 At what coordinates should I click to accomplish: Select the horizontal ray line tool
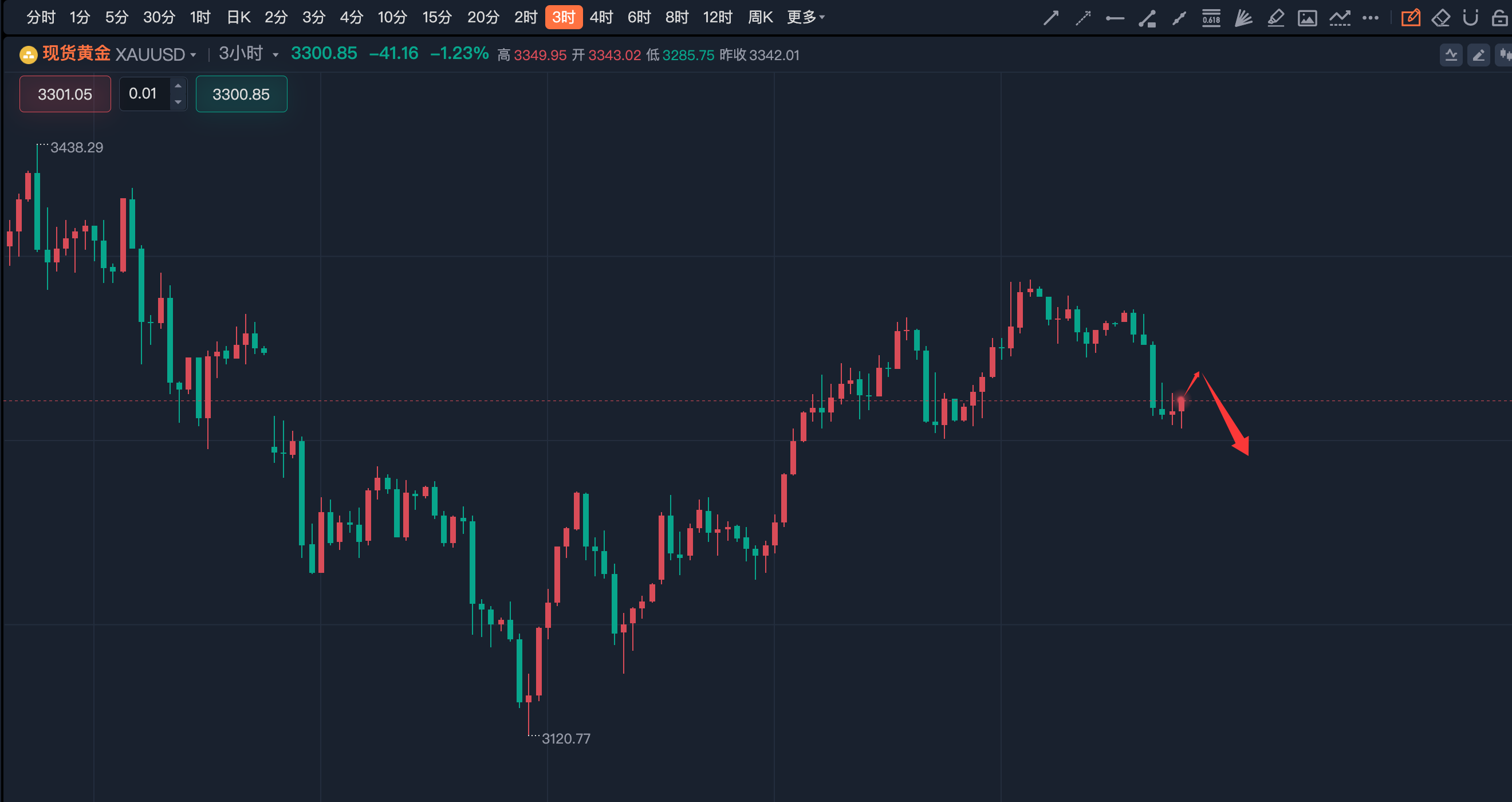coord(1115,18)
